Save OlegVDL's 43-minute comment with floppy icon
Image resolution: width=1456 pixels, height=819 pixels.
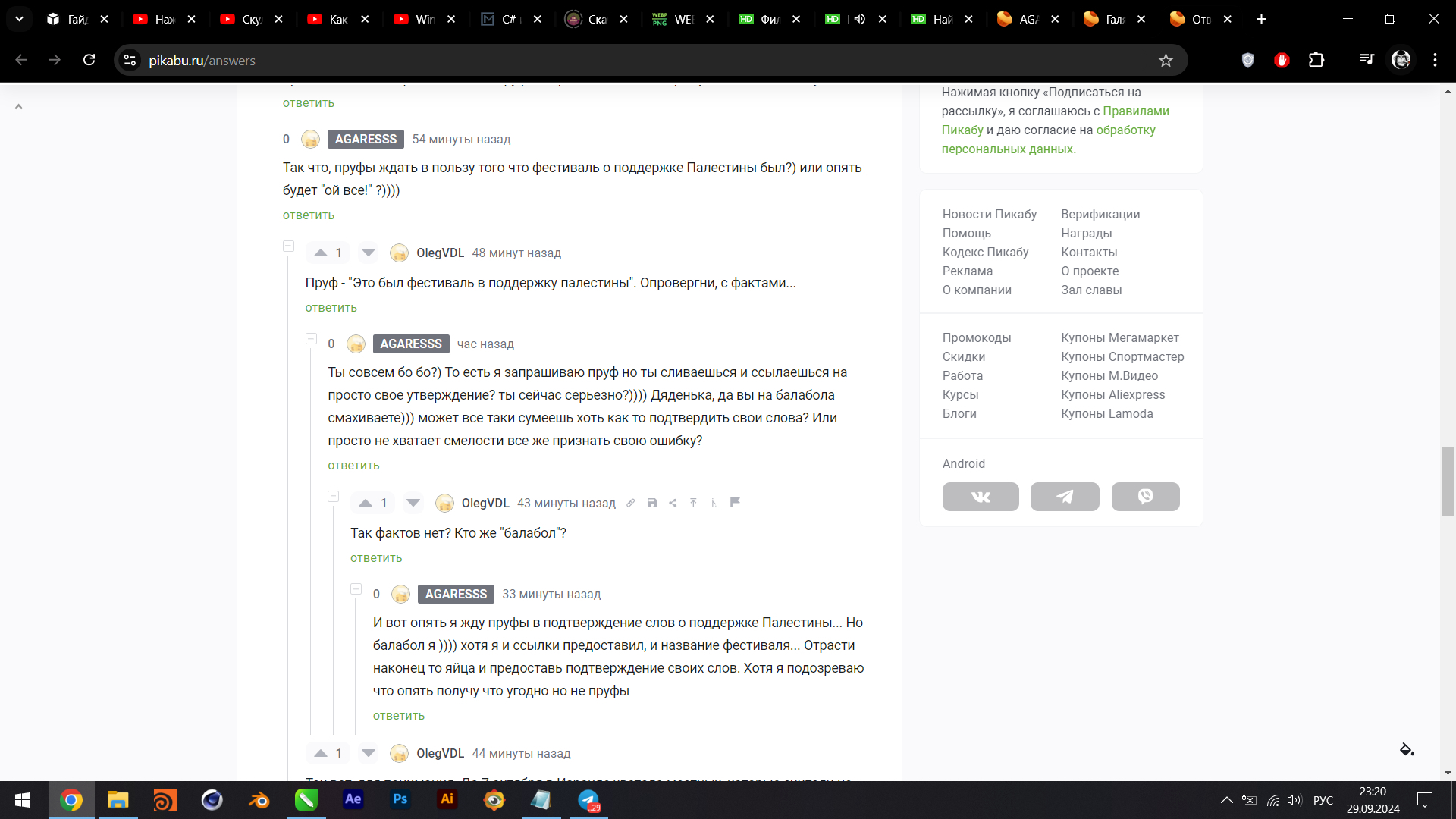pyautogui.click(x=651, y=503)
